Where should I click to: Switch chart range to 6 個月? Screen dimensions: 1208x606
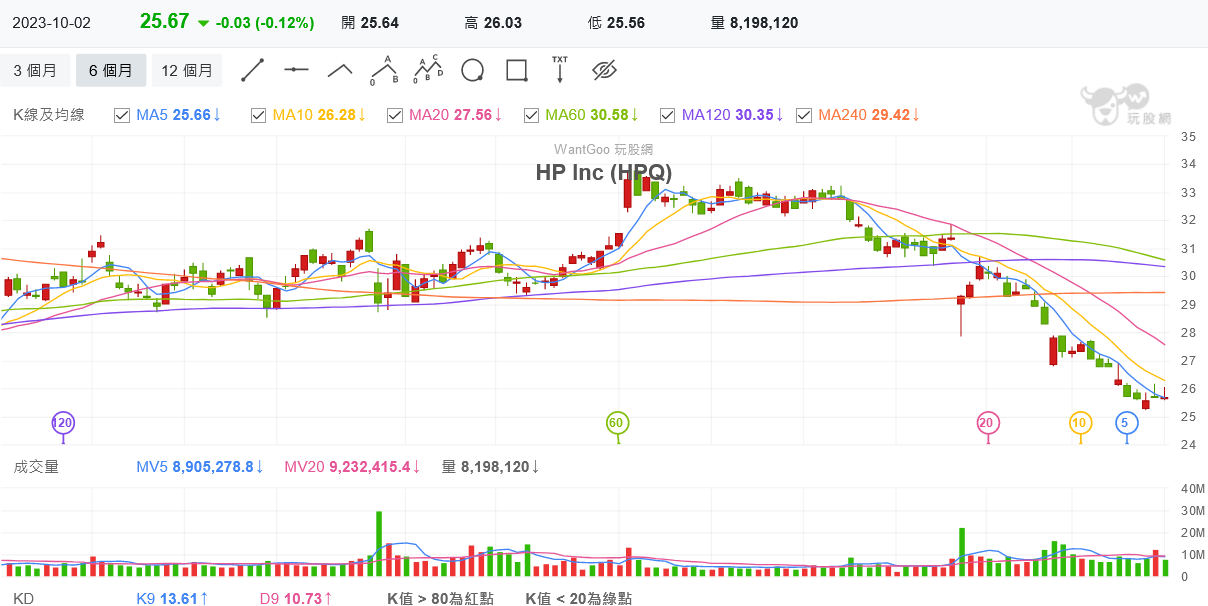[111, 70]
